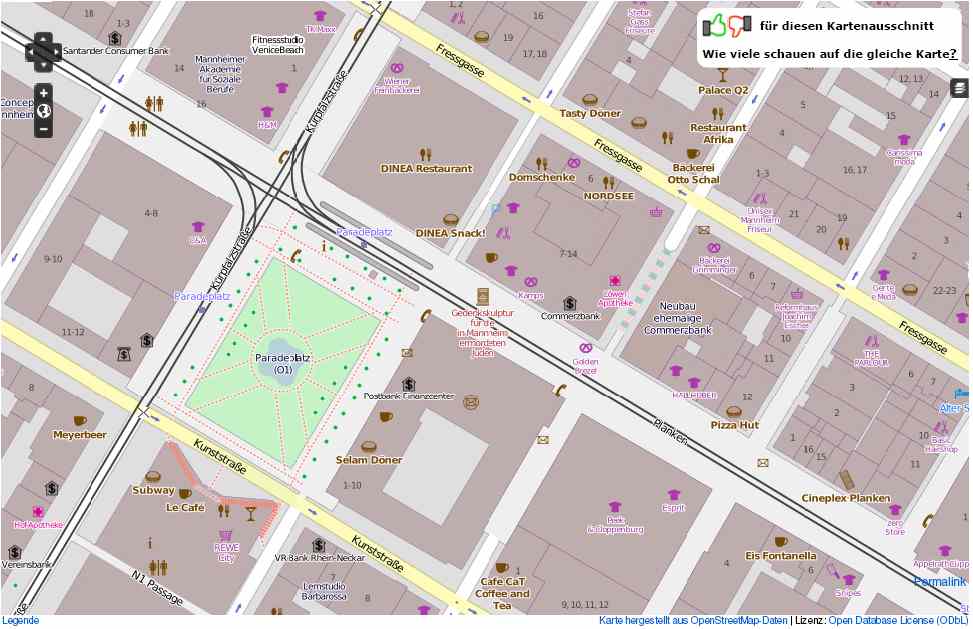973x629 pixels.
Task: Click the Pizza Hut fast food icon
Action: 734,412
